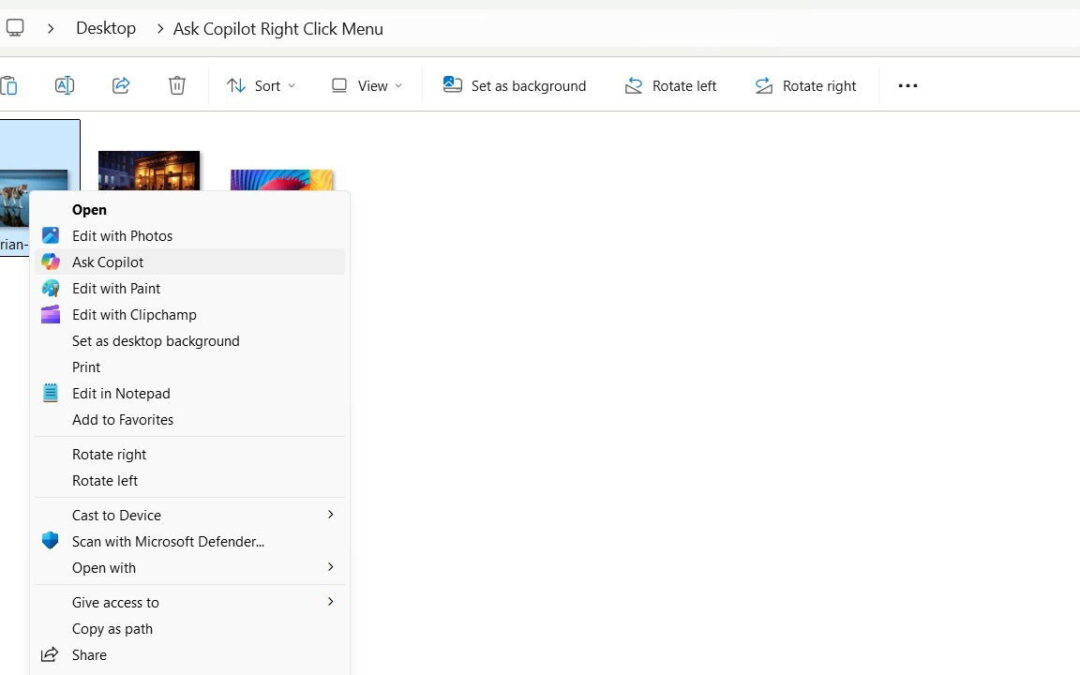Image resolution: width=1080 pixels, height=675 pixels.
Task: Click the Microsoft Defender shield icon
Action: pos(50,540)
